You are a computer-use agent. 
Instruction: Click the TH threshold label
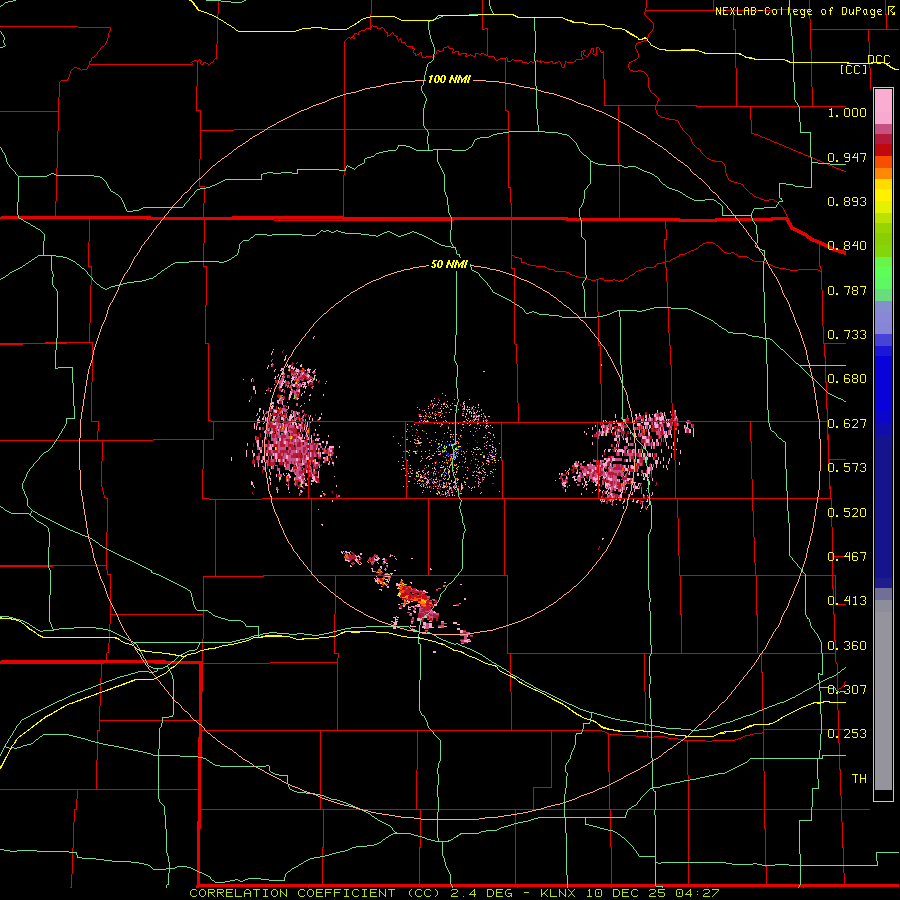859,779
